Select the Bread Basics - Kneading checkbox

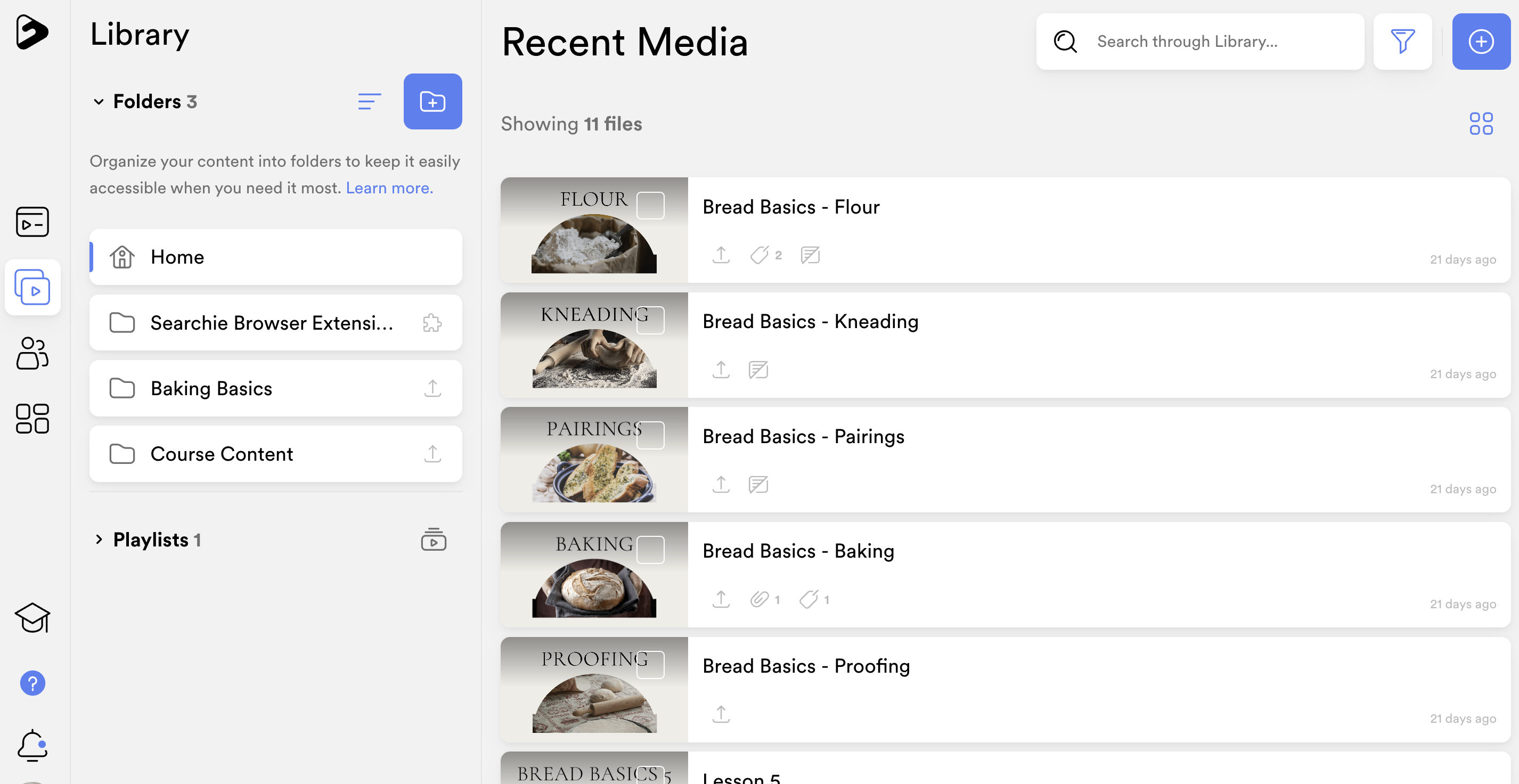(x=650, y=320)
